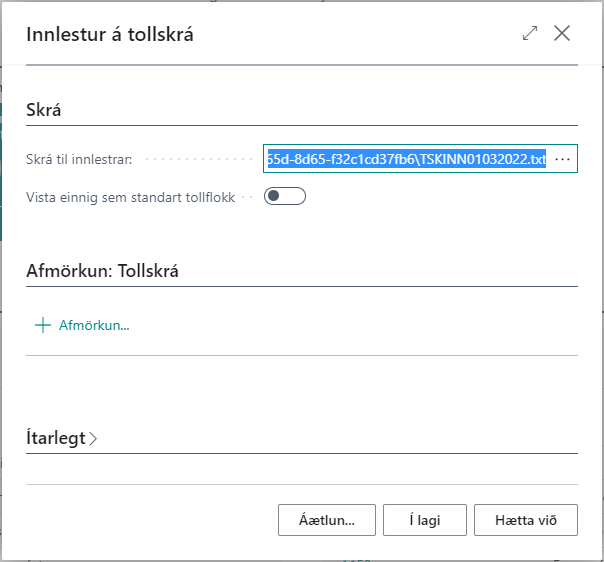Collapse the Skrá section heading
604x562 pixels.
[44, 110]
